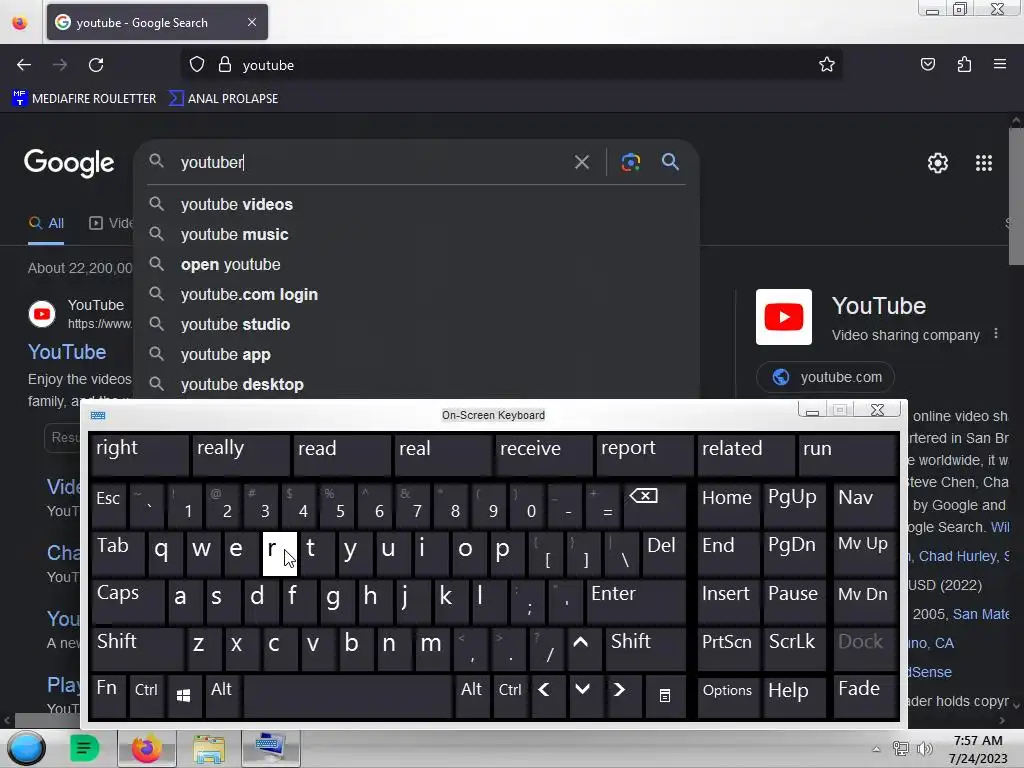
Task: Click the page vertical scrollbar thumb
Action: 1016,196
